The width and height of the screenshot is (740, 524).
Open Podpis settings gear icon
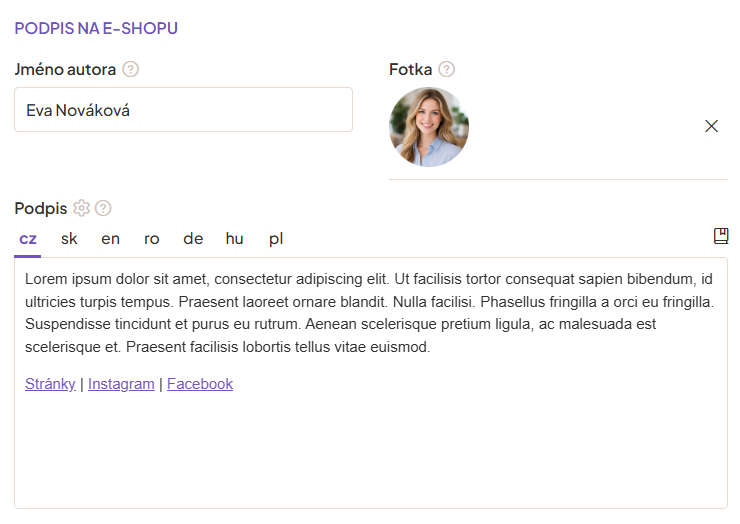coord(82,208)
